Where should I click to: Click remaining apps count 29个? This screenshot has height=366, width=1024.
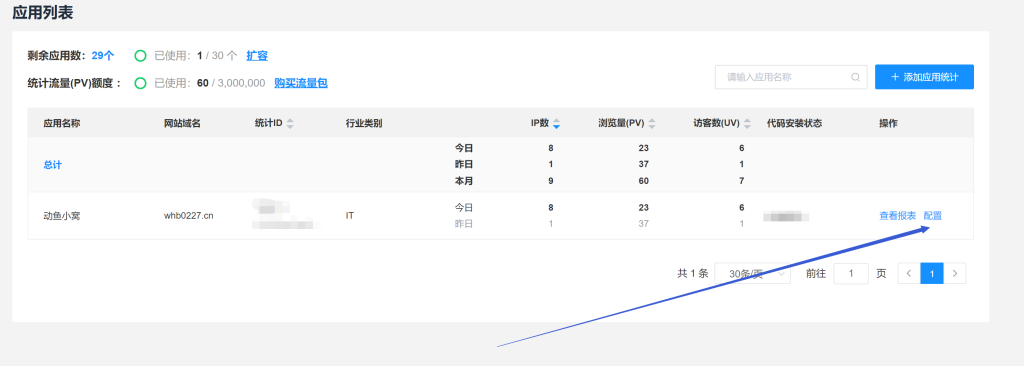103,56
